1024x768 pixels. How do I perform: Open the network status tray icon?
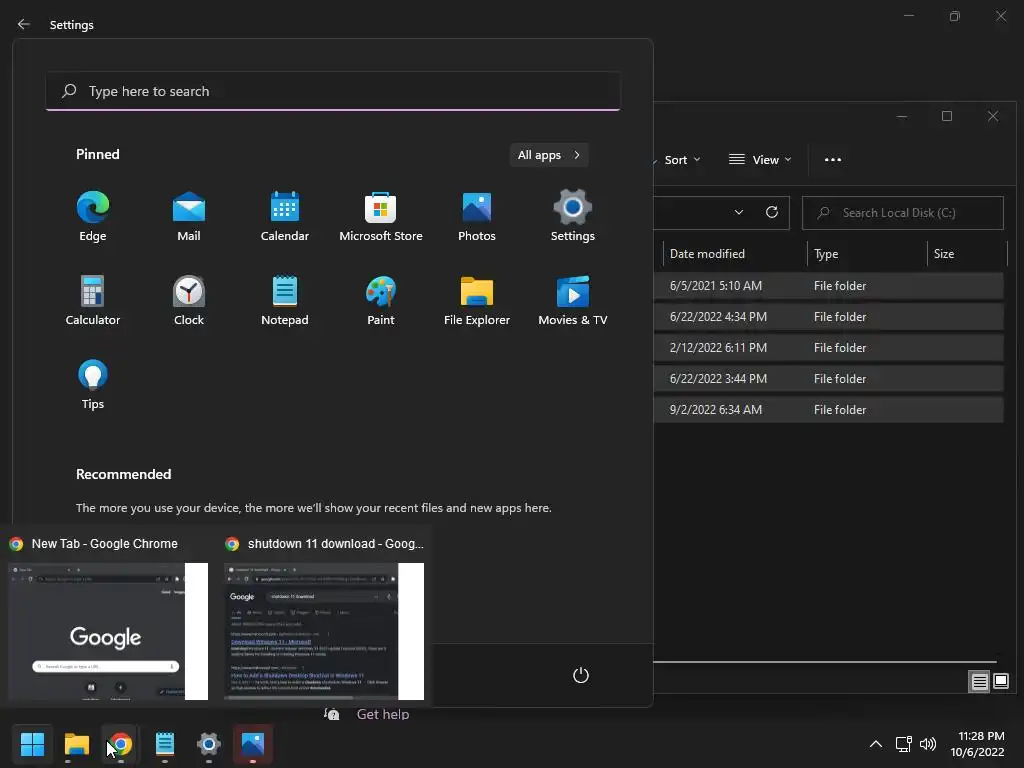(x=903, y=744)
